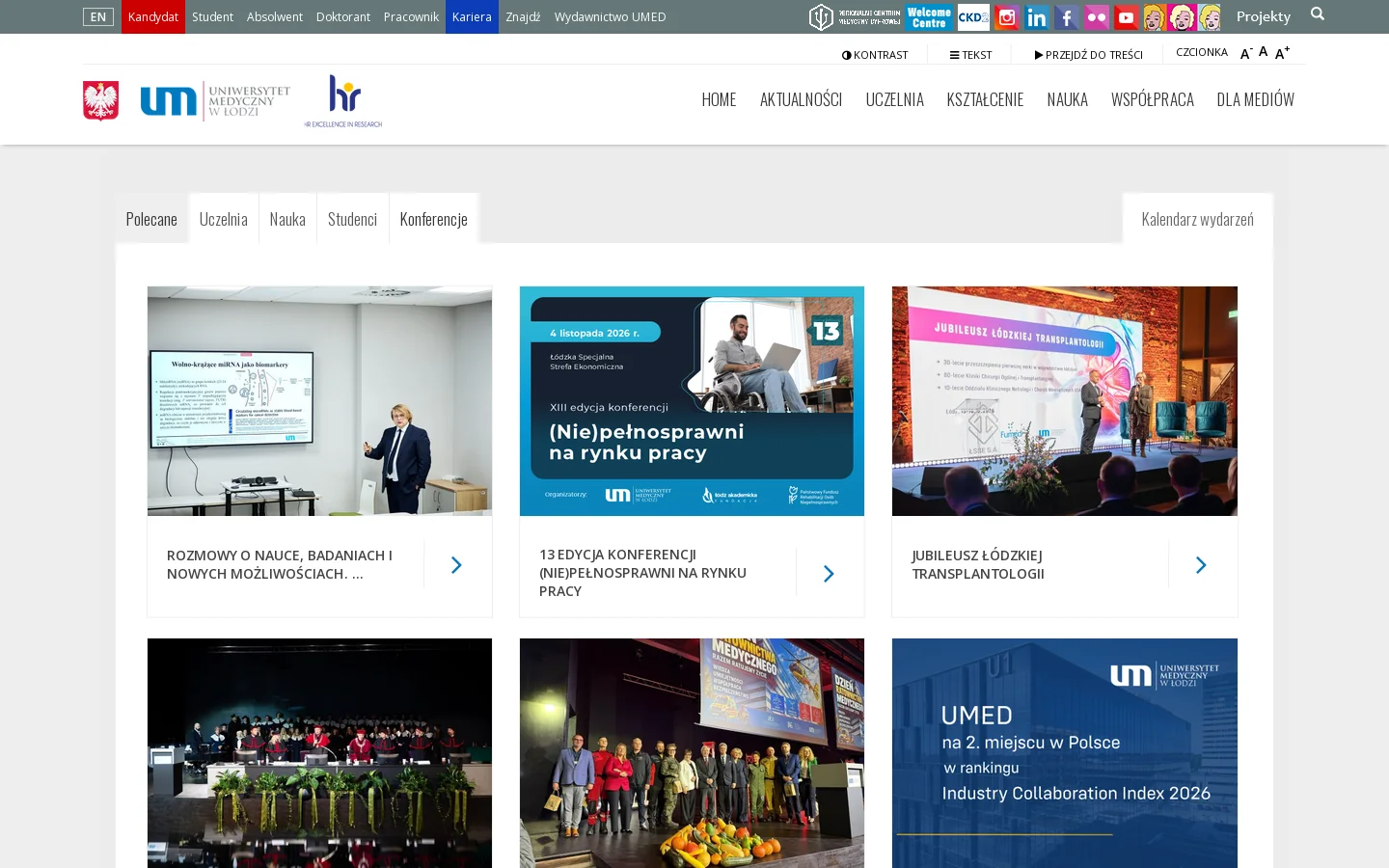Viewport: 1389px width, 868px height.
Task: Expand the AKTUALNOŚCI menu
Action: click(801, 99)
